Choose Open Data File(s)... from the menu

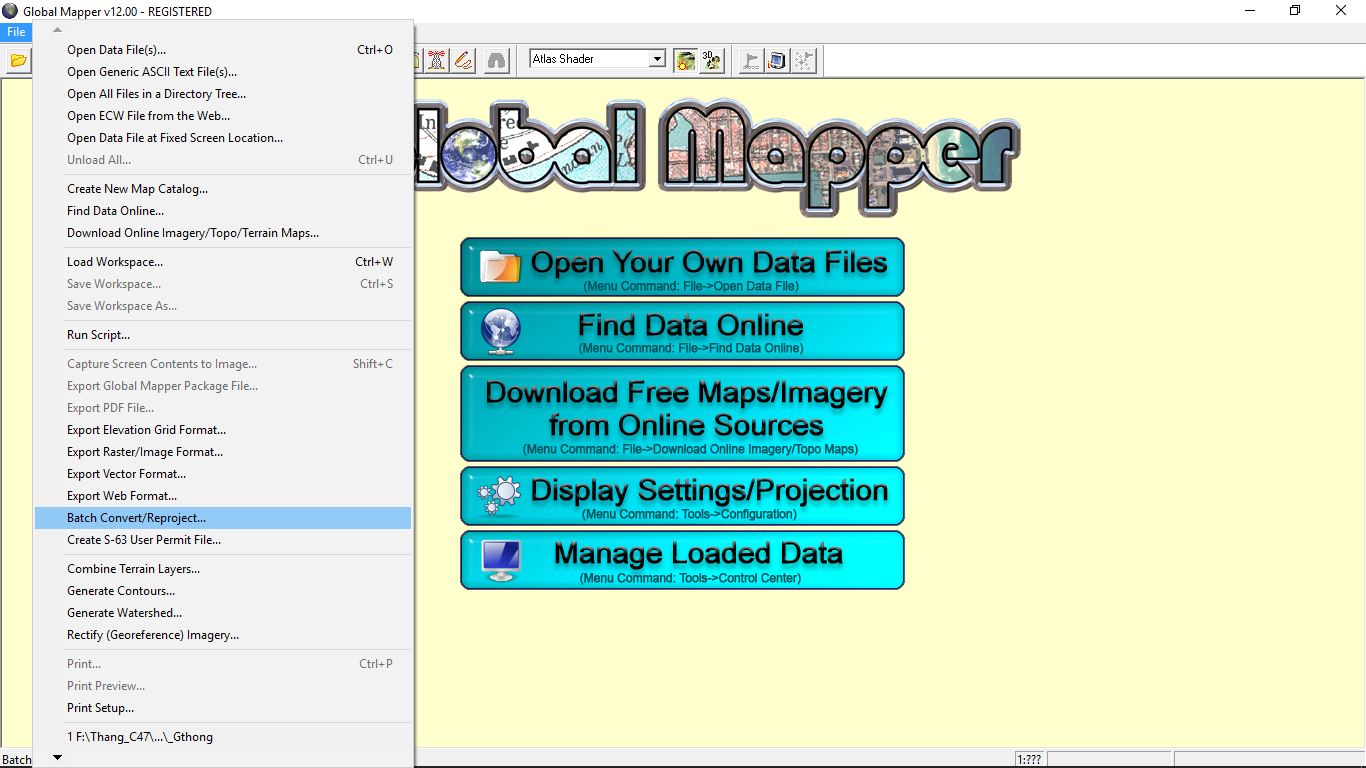(223, 50)
